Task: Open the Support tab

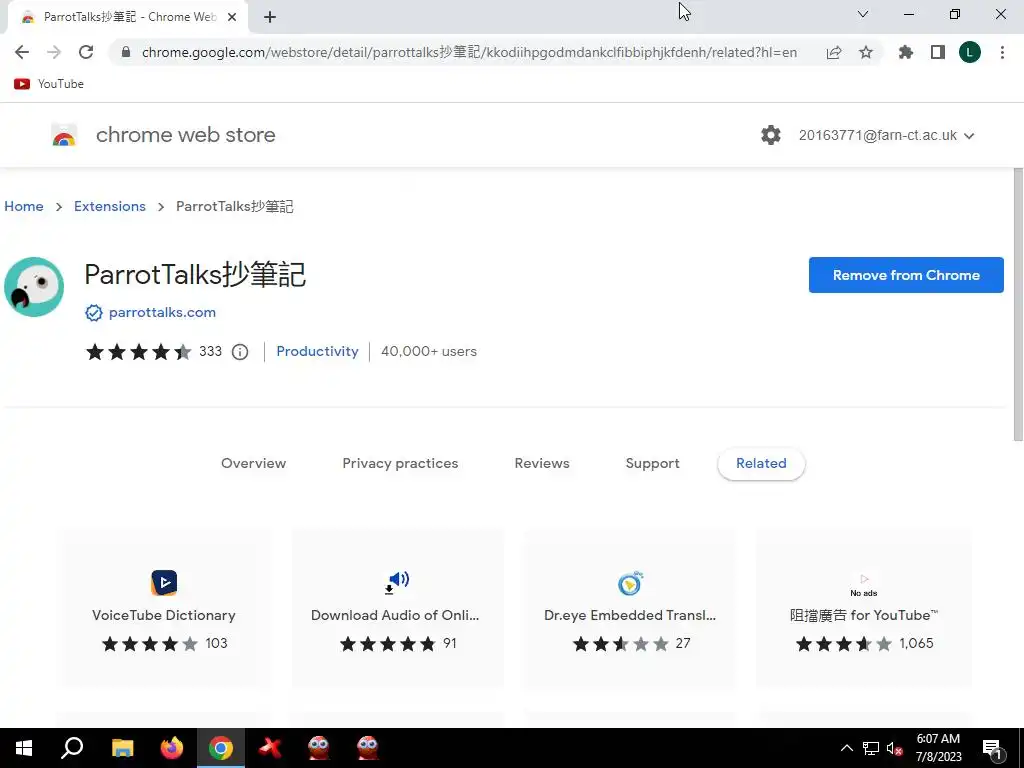Action: (x=652, y=464)
